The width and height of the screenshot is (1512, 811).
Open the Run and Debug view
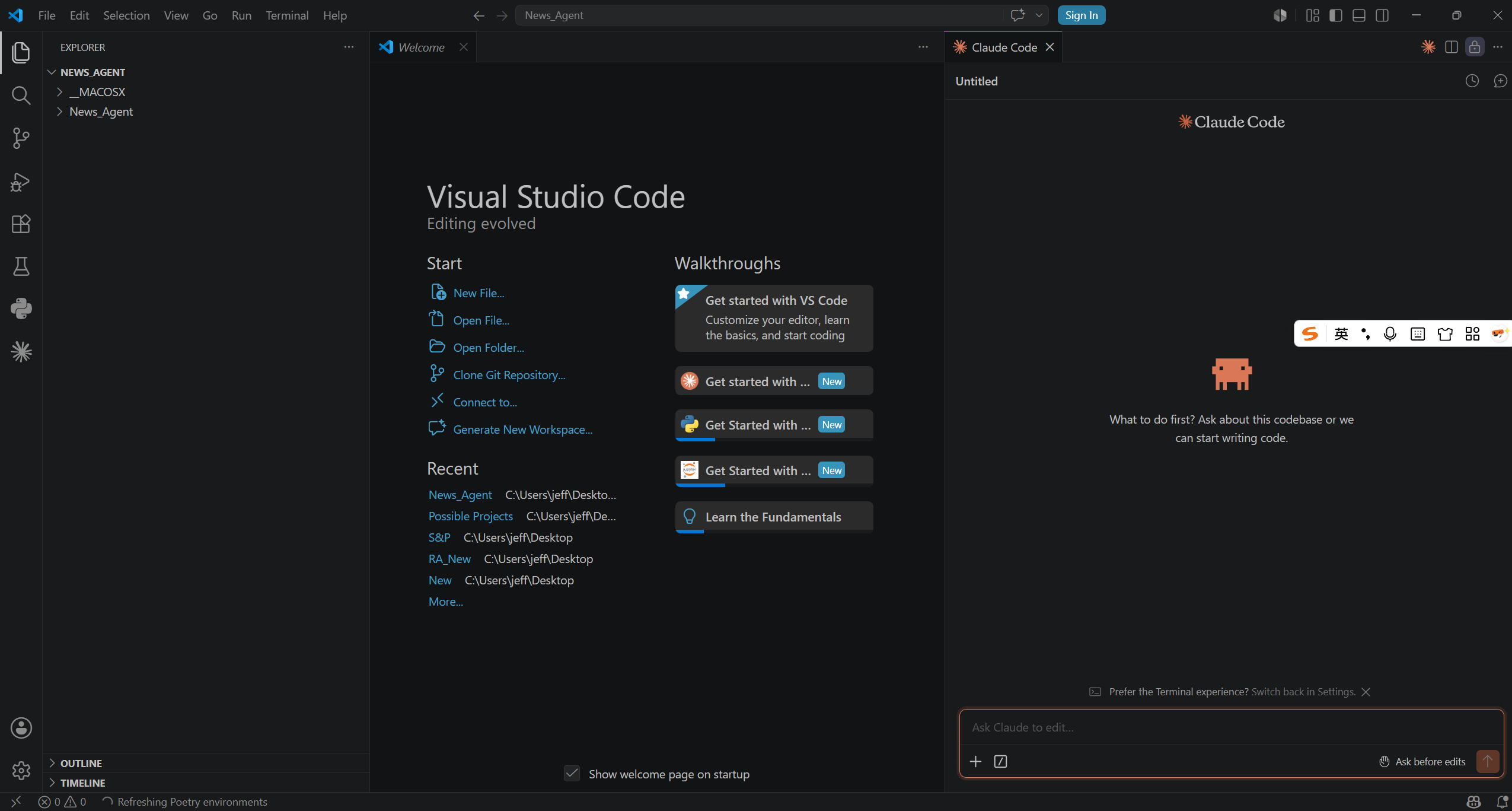click(21, 181)
